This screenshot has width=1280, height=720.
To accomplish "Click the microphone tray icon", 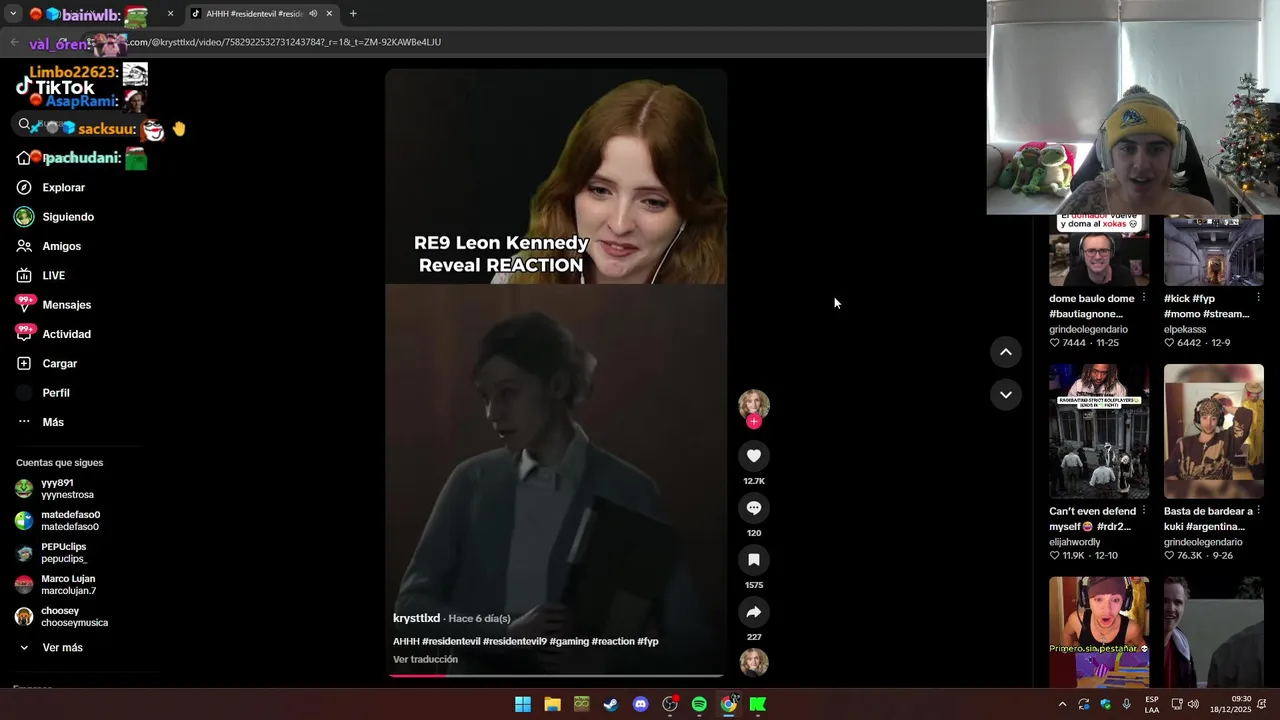I will (x=1127, y=704).
